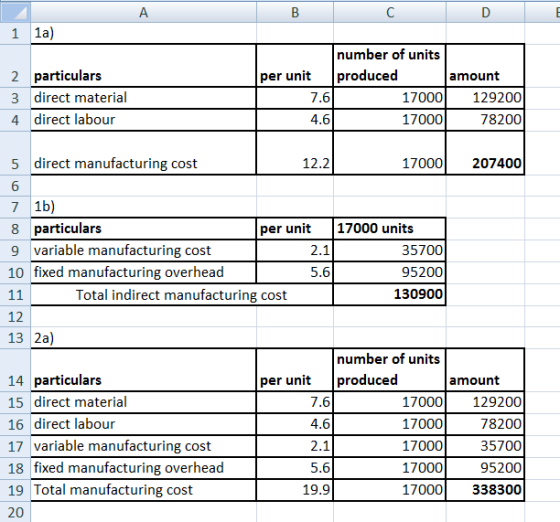Select column C header
Screen dimensions: 560x522
[x=390, y=12]
